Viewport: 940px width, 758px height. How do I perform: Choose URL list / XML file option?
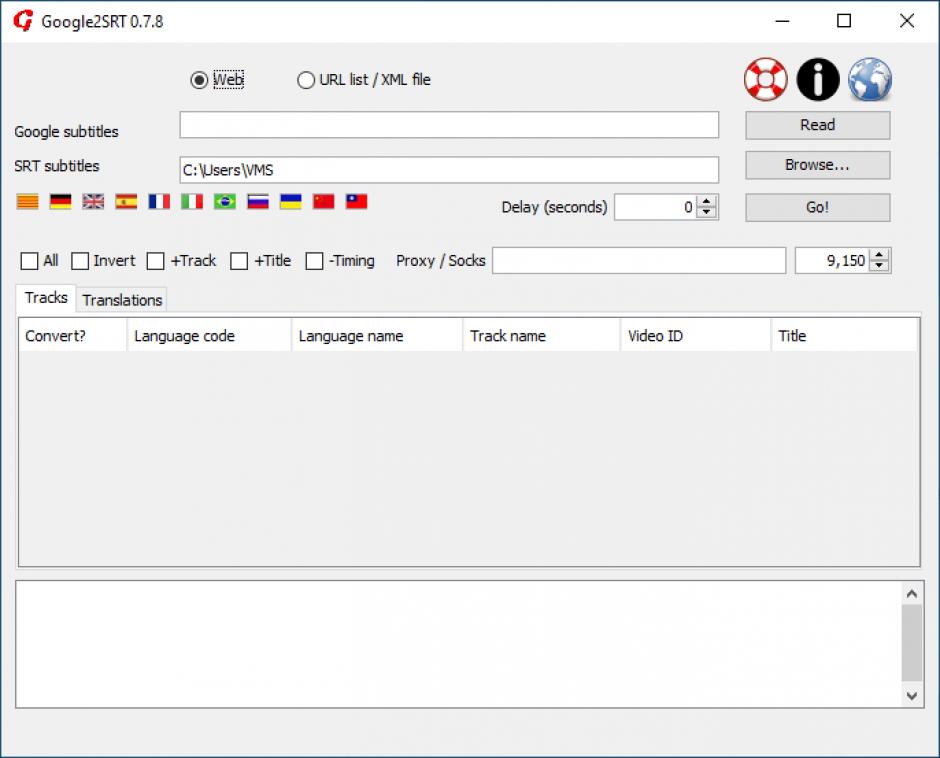[364, 80]
